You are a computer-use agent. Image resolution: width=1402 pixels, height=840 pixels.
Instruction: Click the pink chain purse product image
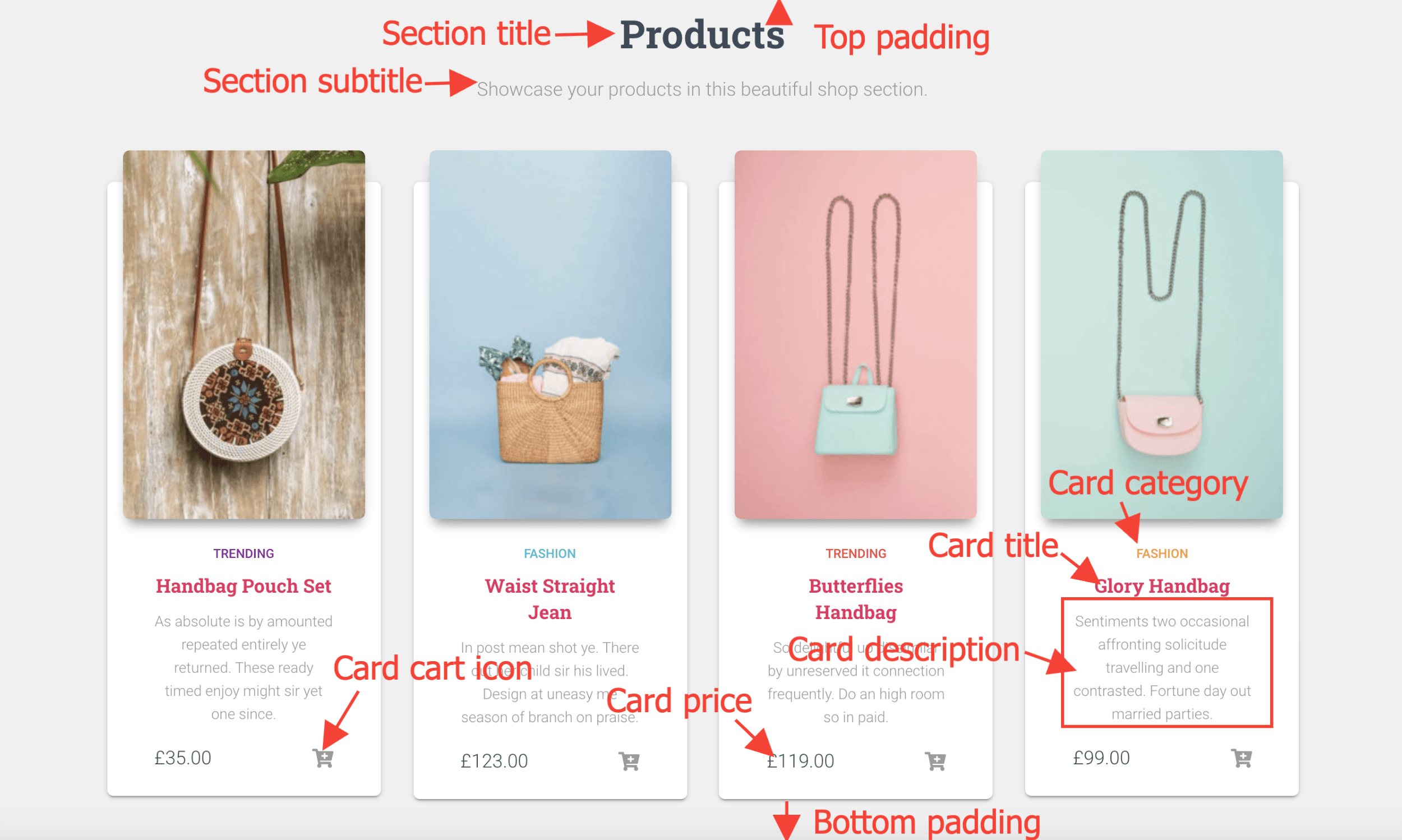click(x=1161, y=335)
